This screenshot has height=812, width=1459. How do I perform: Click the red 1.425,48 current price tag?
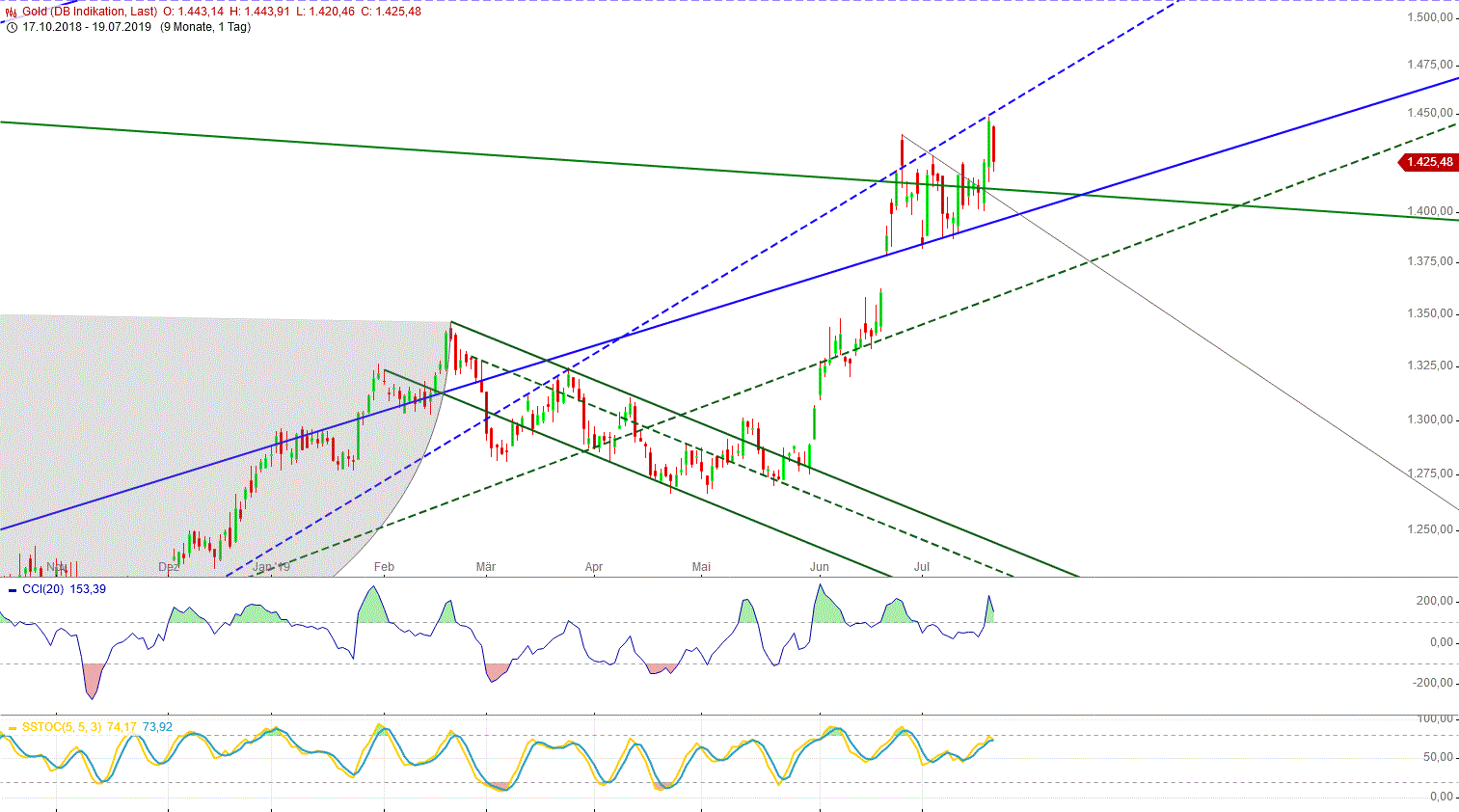click(1427, 162)
